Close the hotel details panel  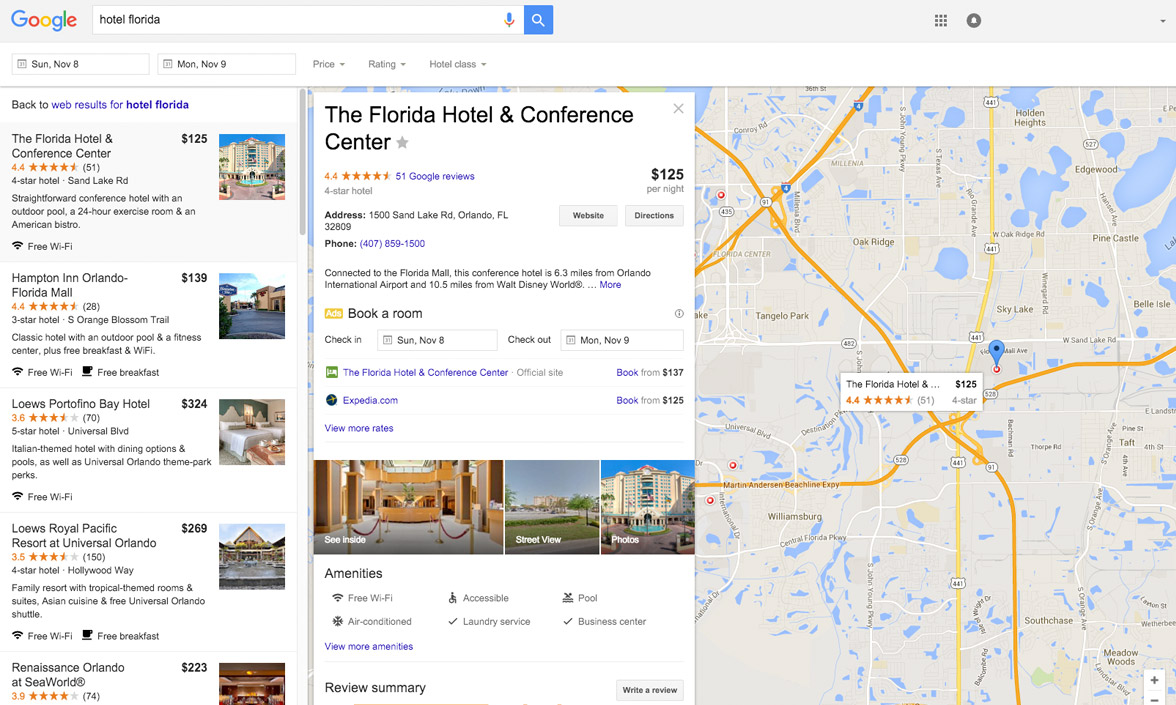678,109
